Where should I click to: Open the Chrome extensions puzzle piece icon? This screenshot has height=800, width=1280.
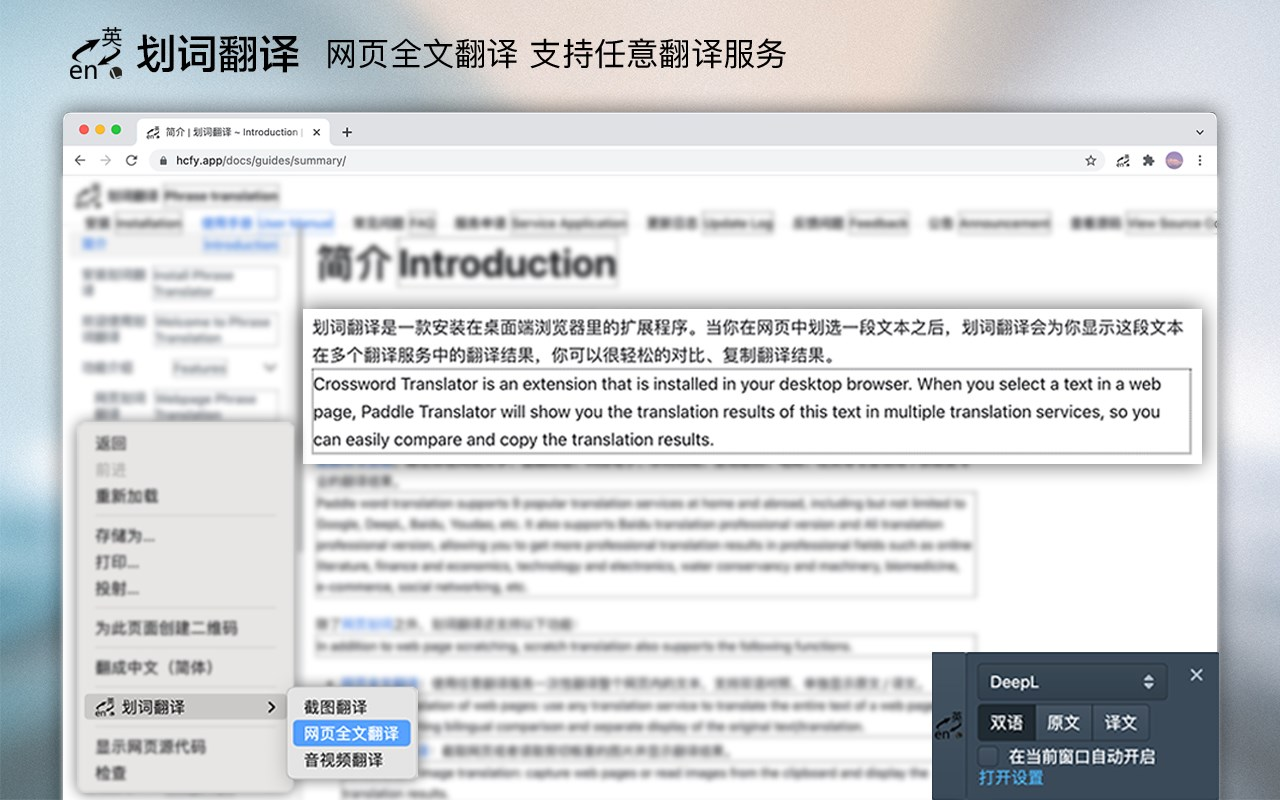[x=1150, y=160]
